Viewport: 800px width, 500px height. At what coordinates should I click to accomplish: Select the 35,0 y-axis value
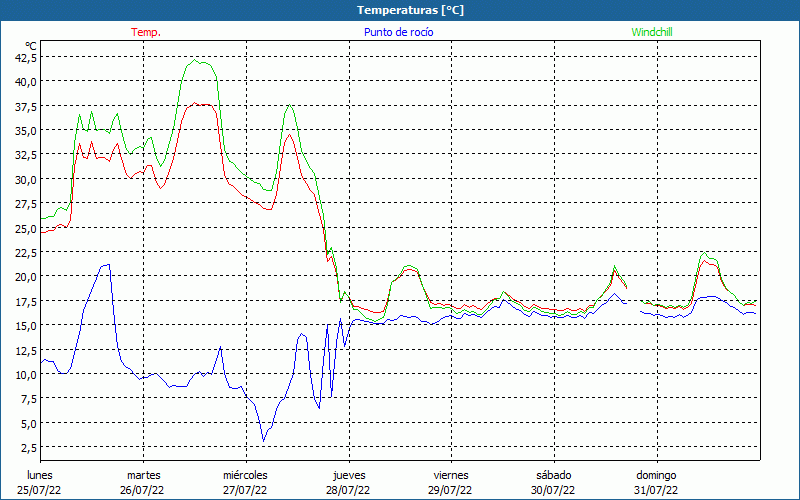coord(26,130)
